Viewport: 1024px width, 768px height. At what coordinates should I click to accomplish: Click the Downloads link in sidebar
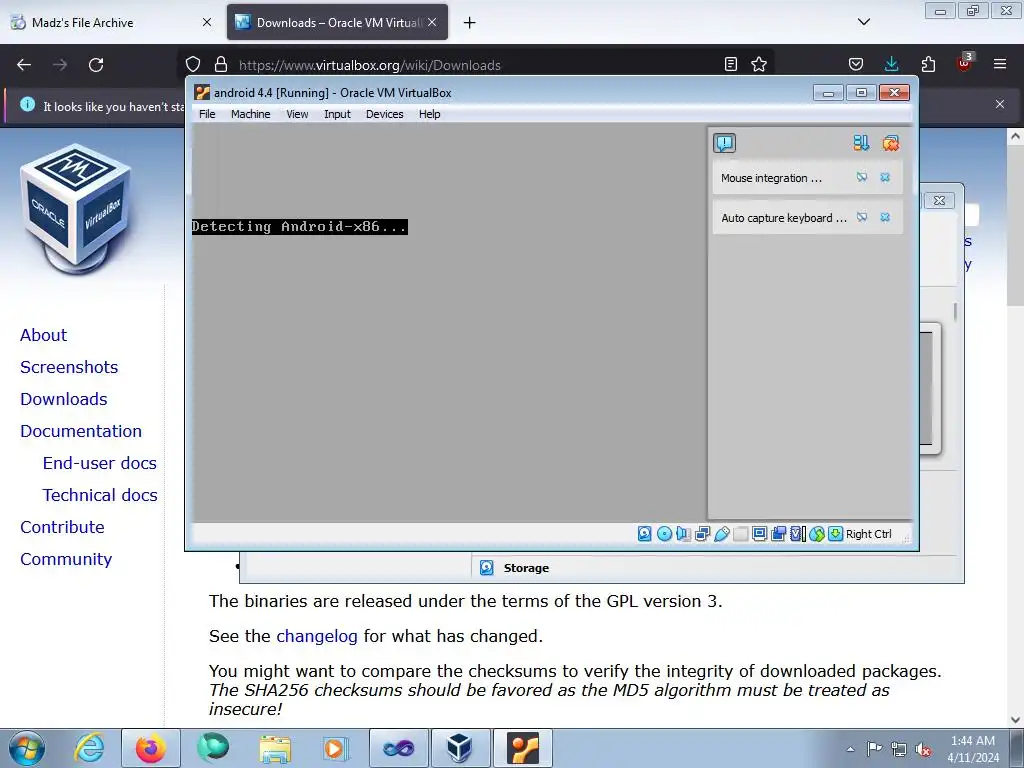pos(64,399)
